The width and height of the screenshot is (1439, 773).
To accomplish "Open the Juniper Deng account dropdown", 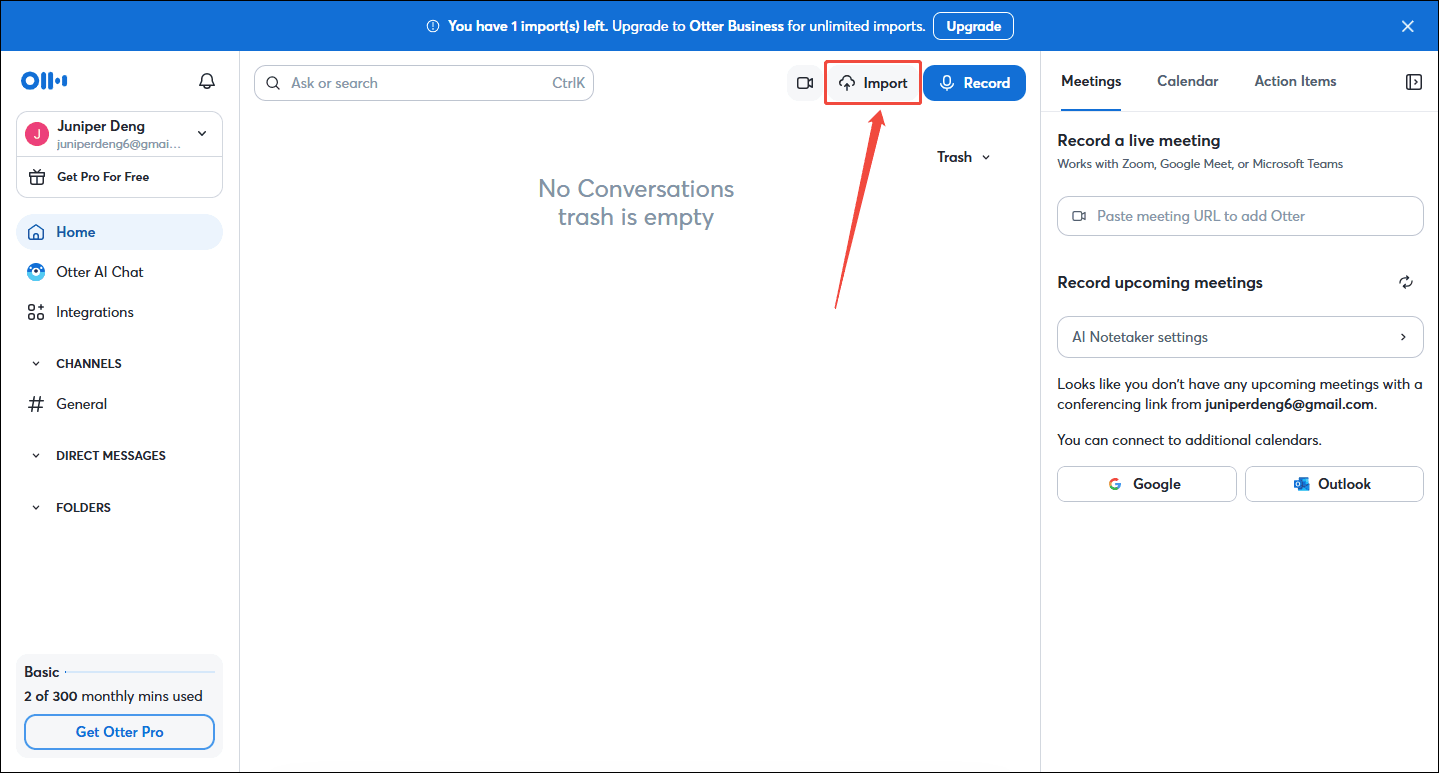I will 202,133.
